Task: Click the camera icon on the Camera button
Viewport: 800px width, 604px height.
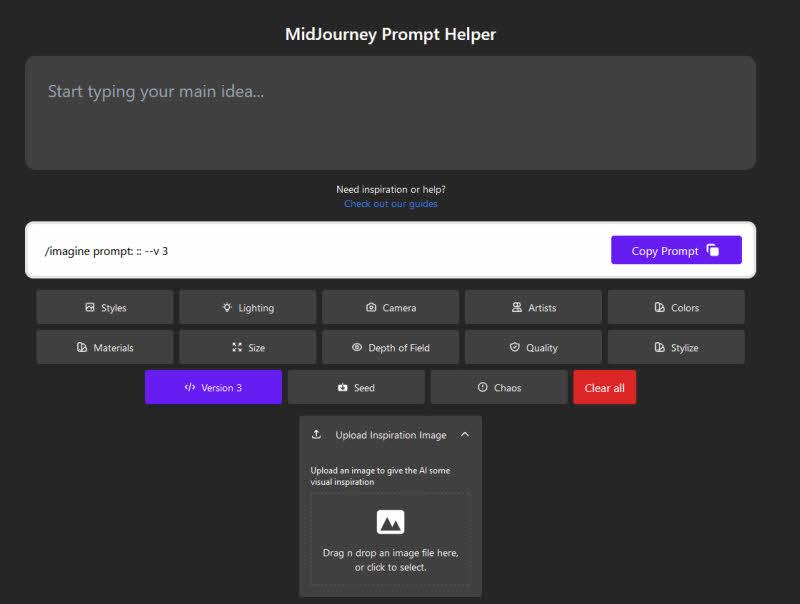Action: coord(371,307)
